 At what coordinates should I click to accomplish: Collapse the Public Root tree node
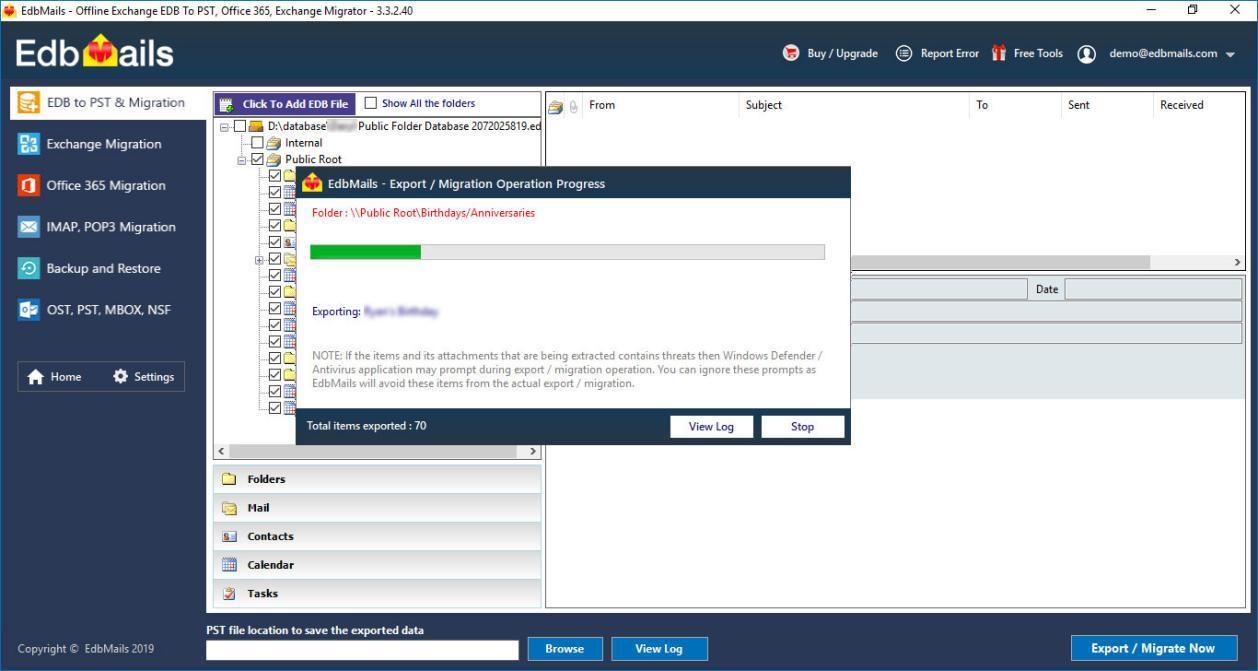point(242,159)
